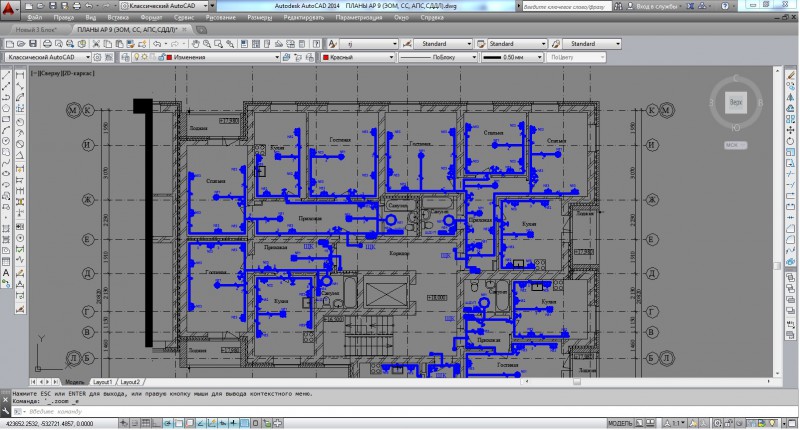The width and height of the screenshot is (800, 430).
Task: Click the Plot (print) icon in the standard toolbar
Action: [47, 44]
